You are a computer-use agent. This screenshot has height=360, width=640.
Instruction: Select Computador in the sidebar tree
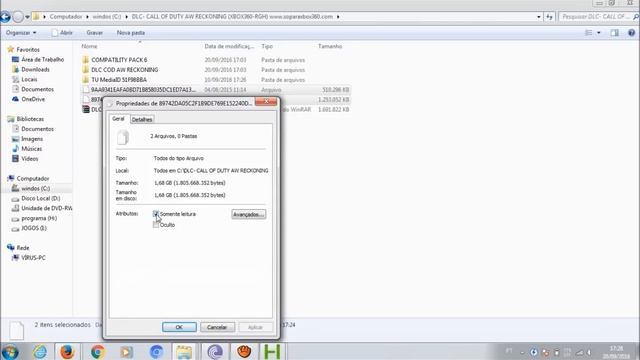[33, 178]
